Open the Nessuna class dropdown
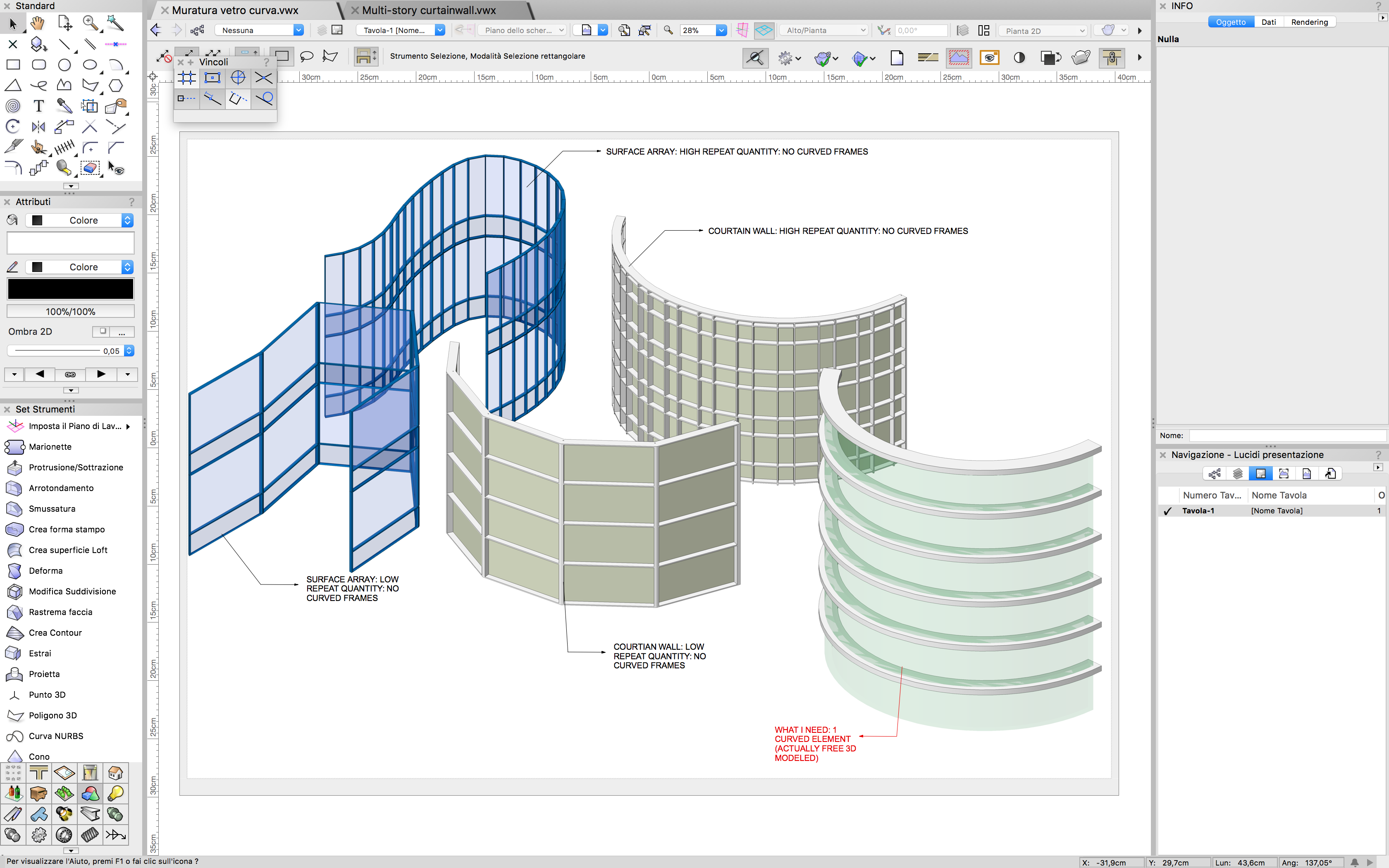This screenshot has height=868, width=1389. [298, 31]
